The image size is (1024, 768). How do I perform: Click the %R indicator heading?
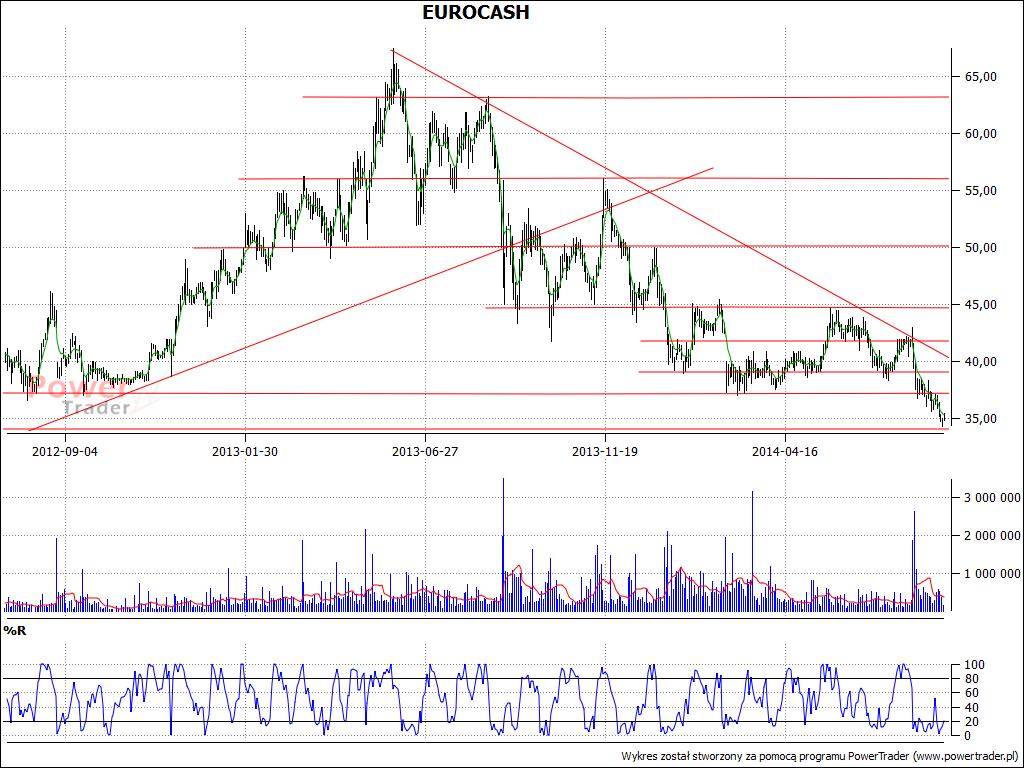tap(15, 630)
